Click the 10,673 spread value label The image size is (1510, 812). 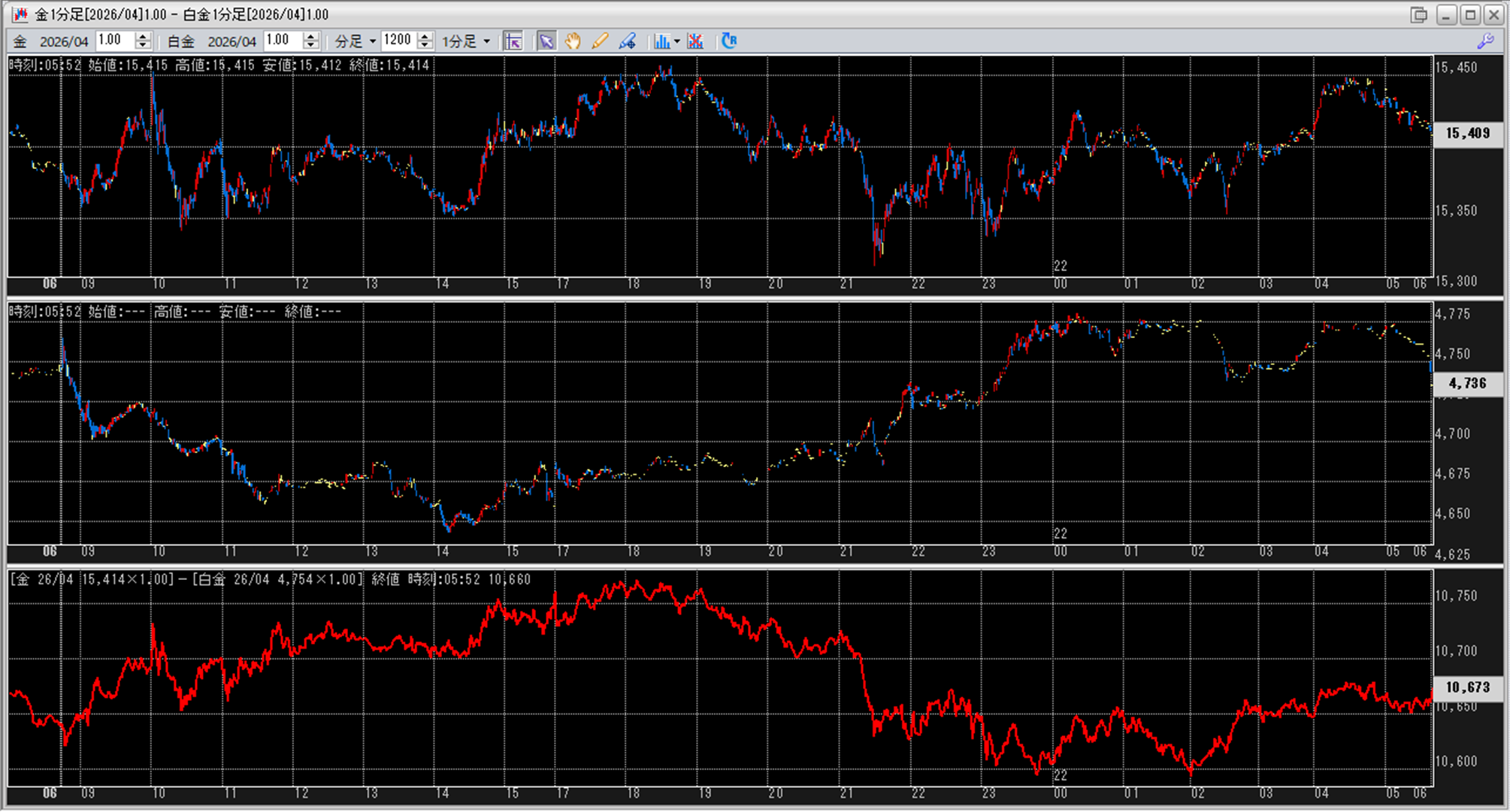pyautogui.click(x=1467, y=687)
